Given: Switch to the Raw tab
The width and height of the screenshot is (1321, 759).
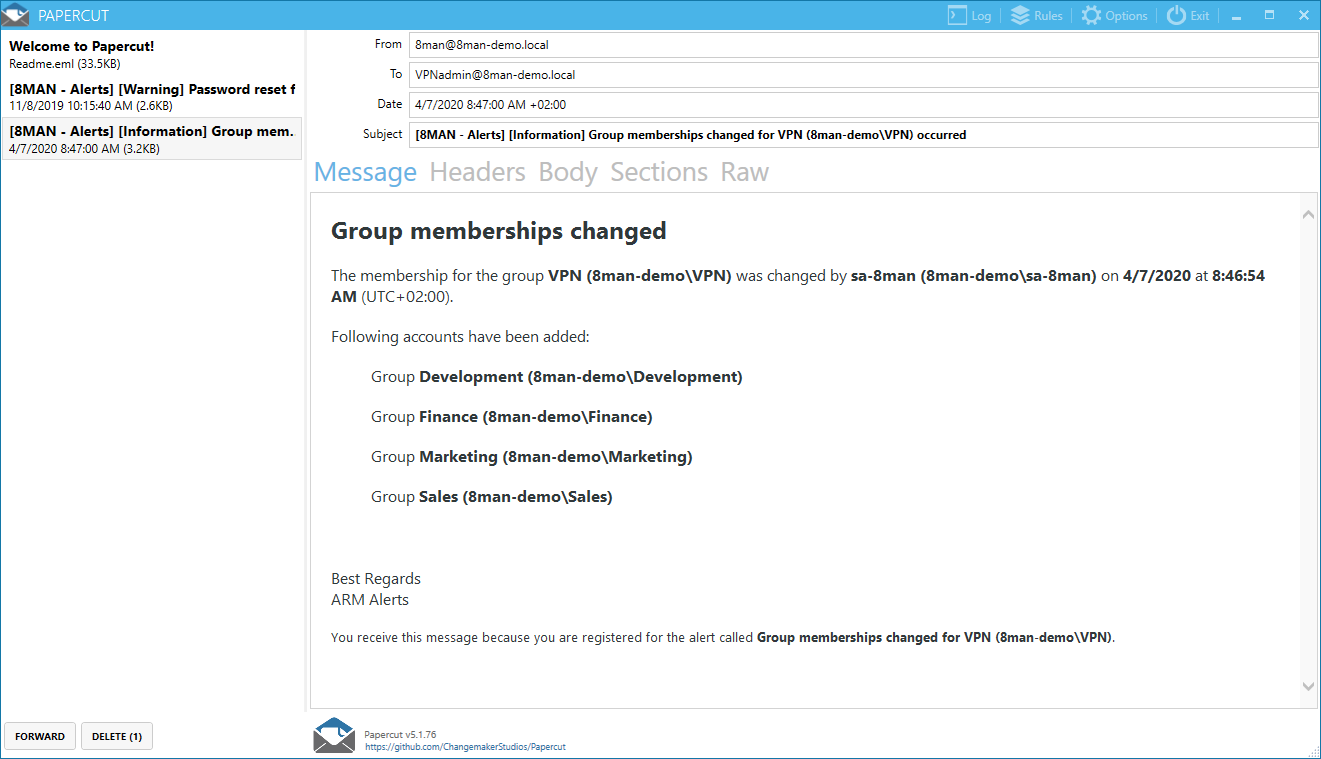Looking at the screenshot, I should pos(745,172).
